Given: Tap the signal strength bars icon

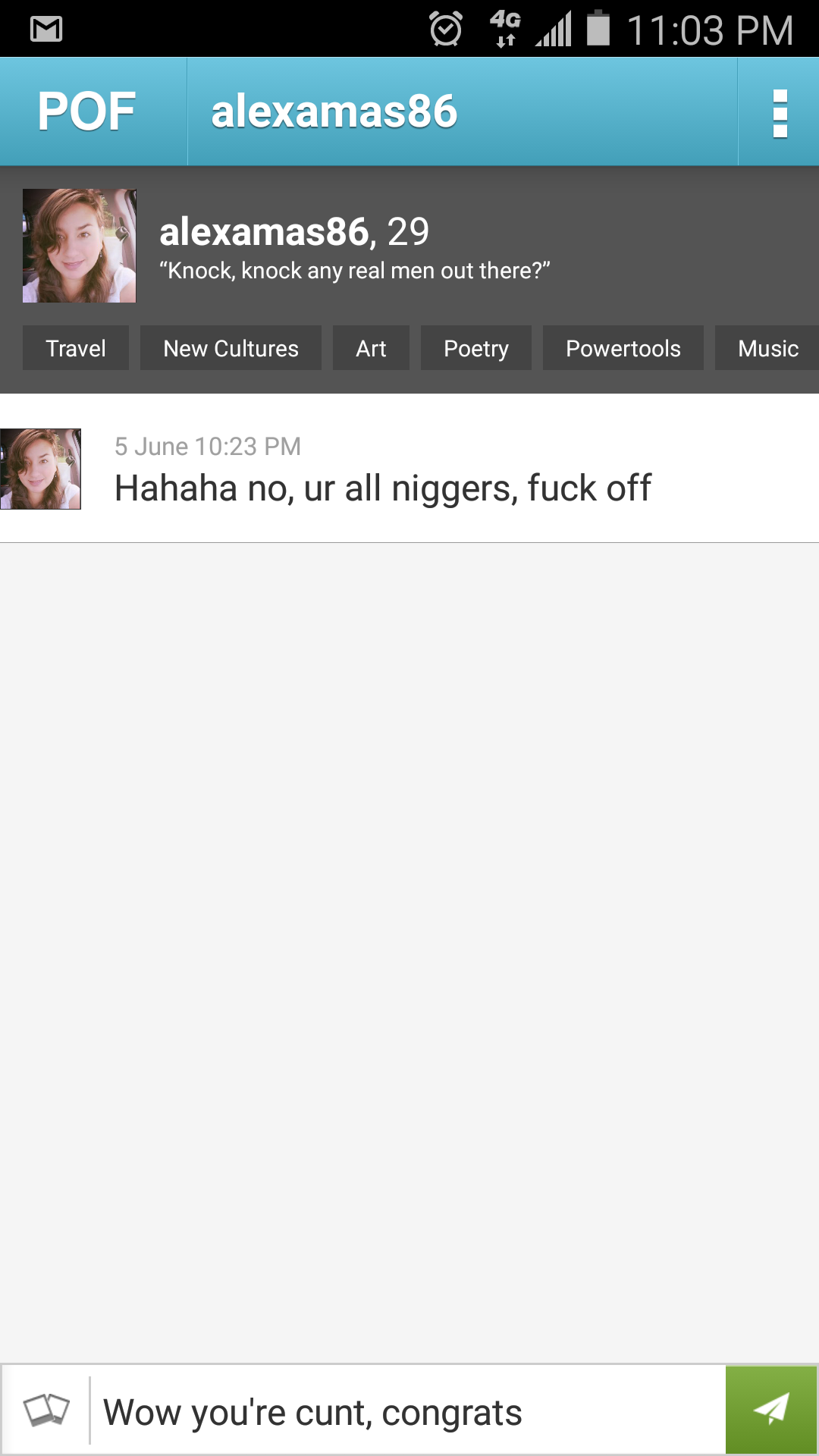Looking at the screenshot, I should pos(554,30).
